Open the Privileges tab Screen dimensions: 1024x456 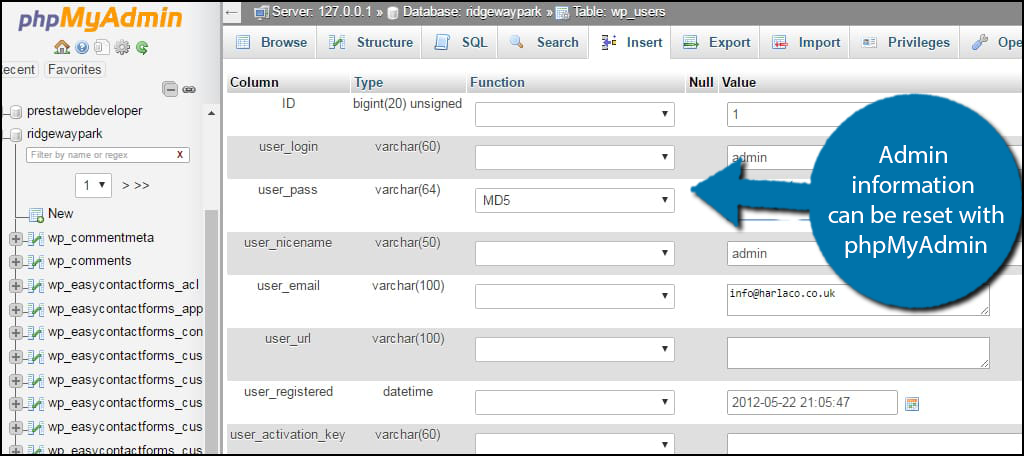905,42
